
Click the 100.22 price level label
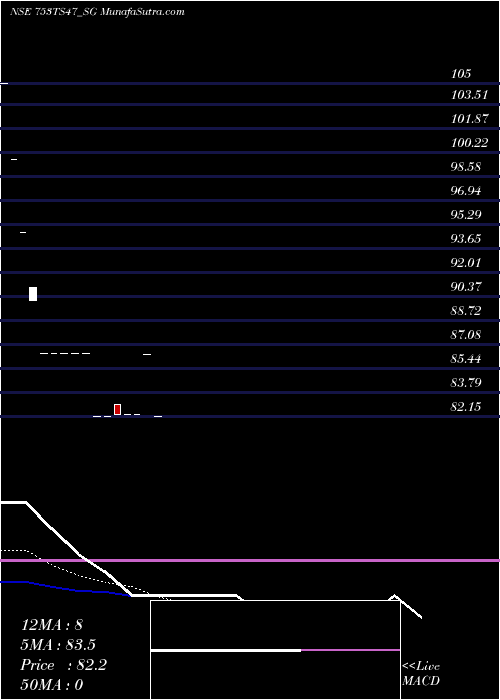[x=469, y=143]
